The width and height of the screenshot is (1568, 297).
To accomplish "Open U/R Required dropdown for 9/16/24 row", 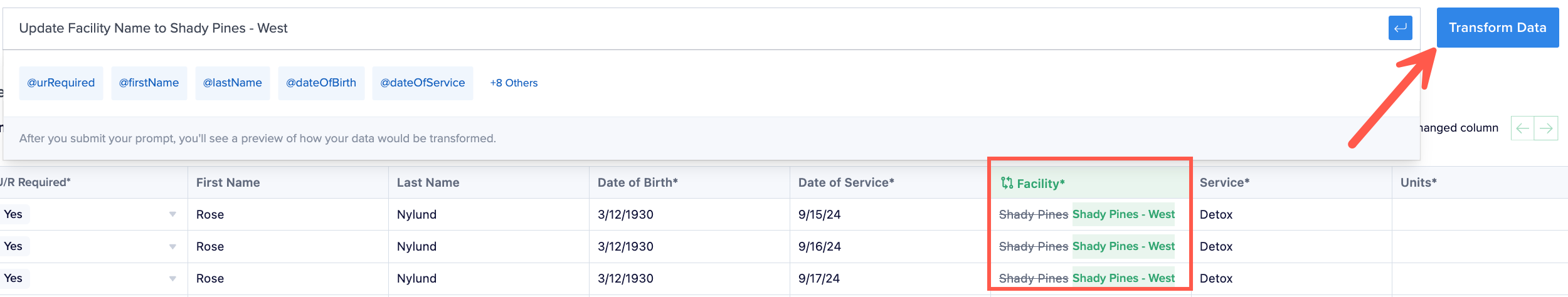I will [x=172, y=246].
